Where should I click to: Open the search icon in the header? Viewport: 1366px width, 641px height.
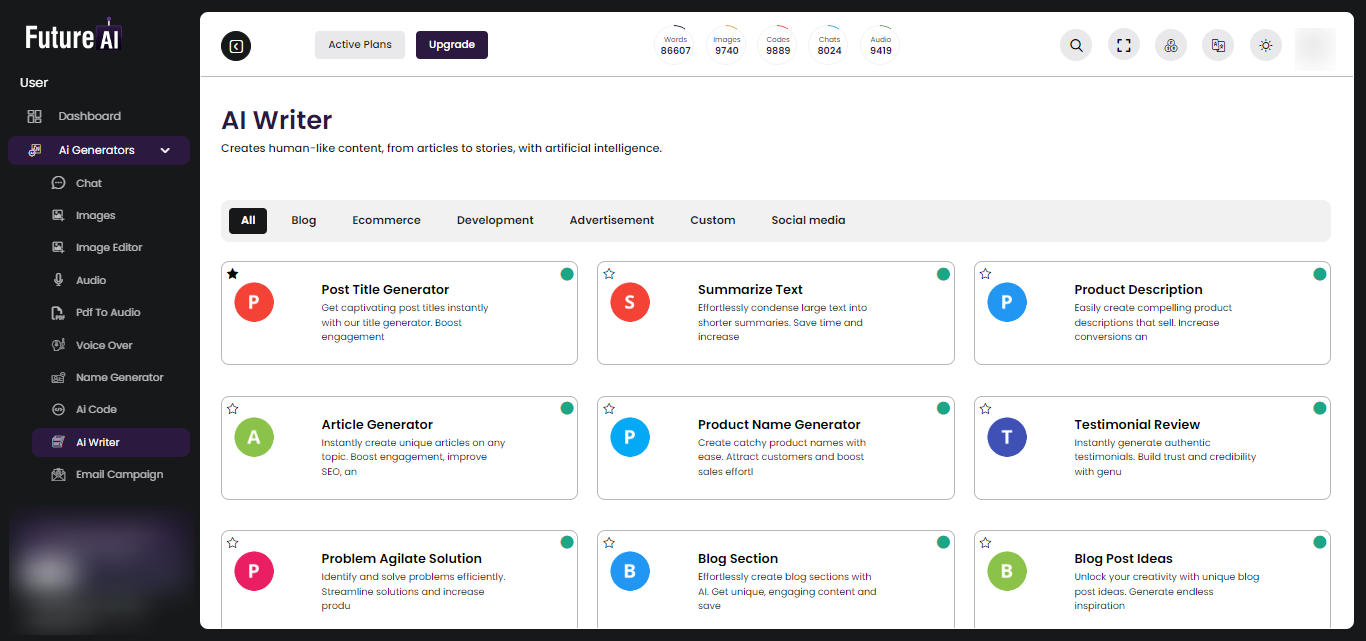pos(1075,45)
